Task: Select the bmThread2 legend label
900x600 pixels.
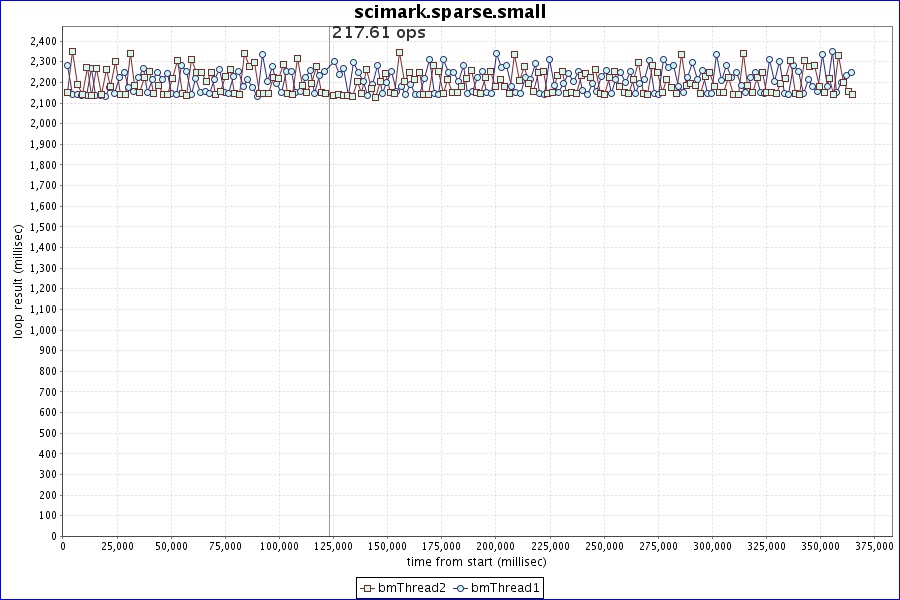Action: pyautogui.click(x=411, y=588)
